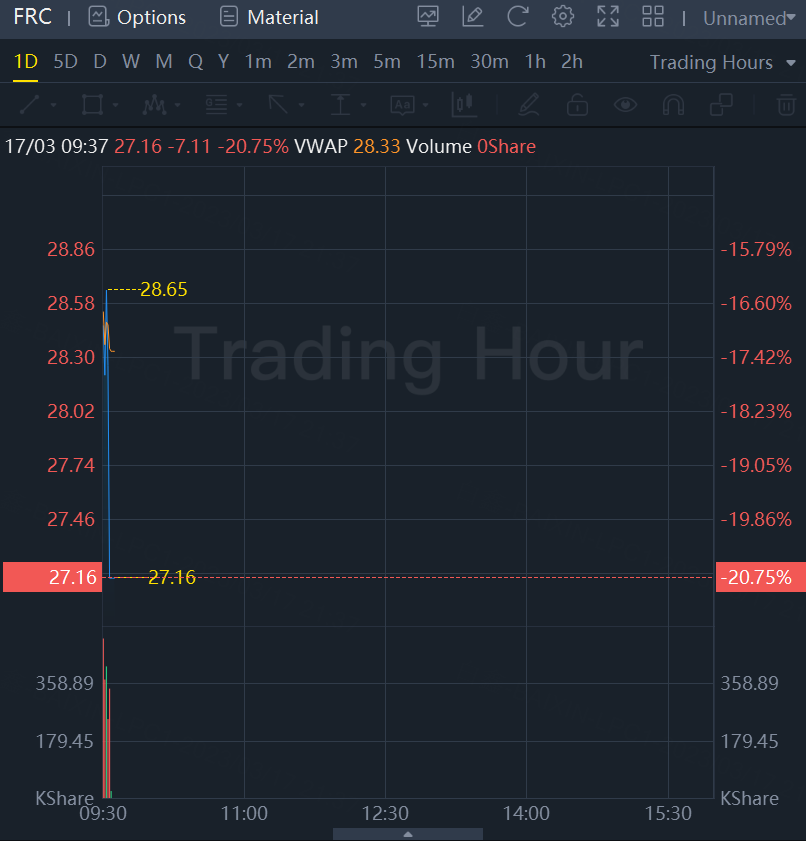Screen dimensions: 806x841
Task: Open the chart monitor icon in header
Action: coord(428,17)
